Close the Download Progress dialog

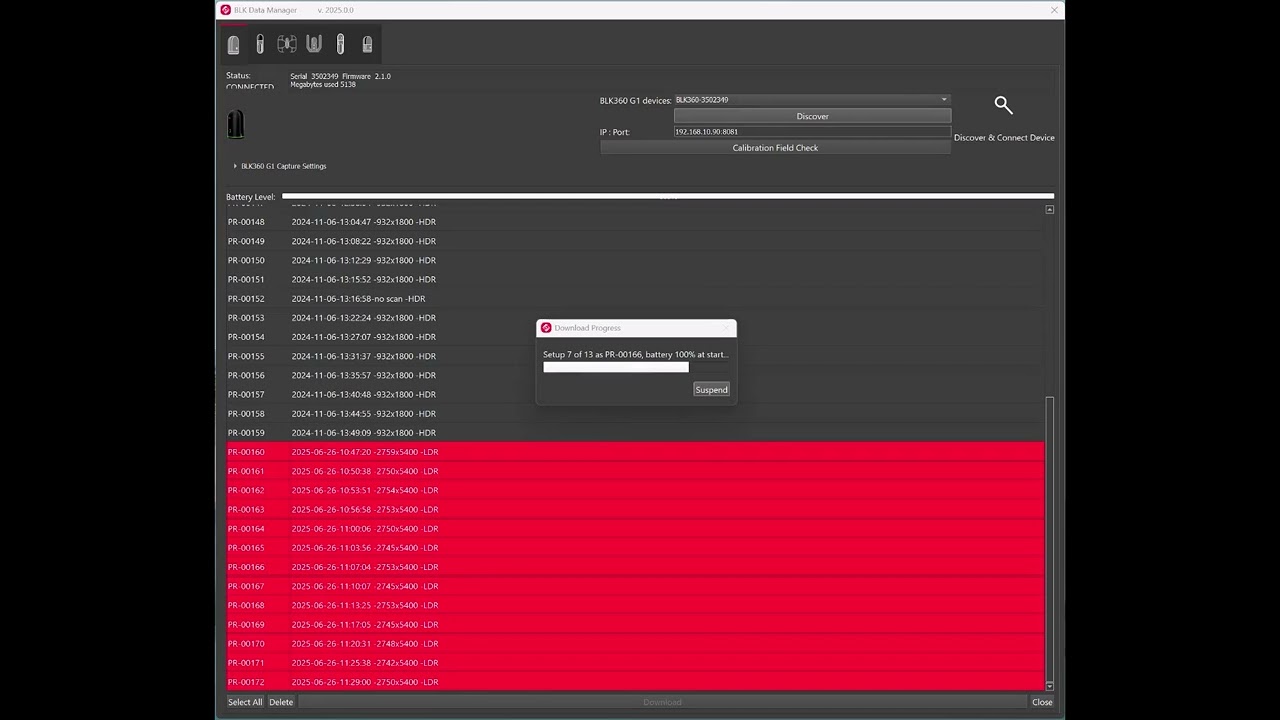[726, 328]
